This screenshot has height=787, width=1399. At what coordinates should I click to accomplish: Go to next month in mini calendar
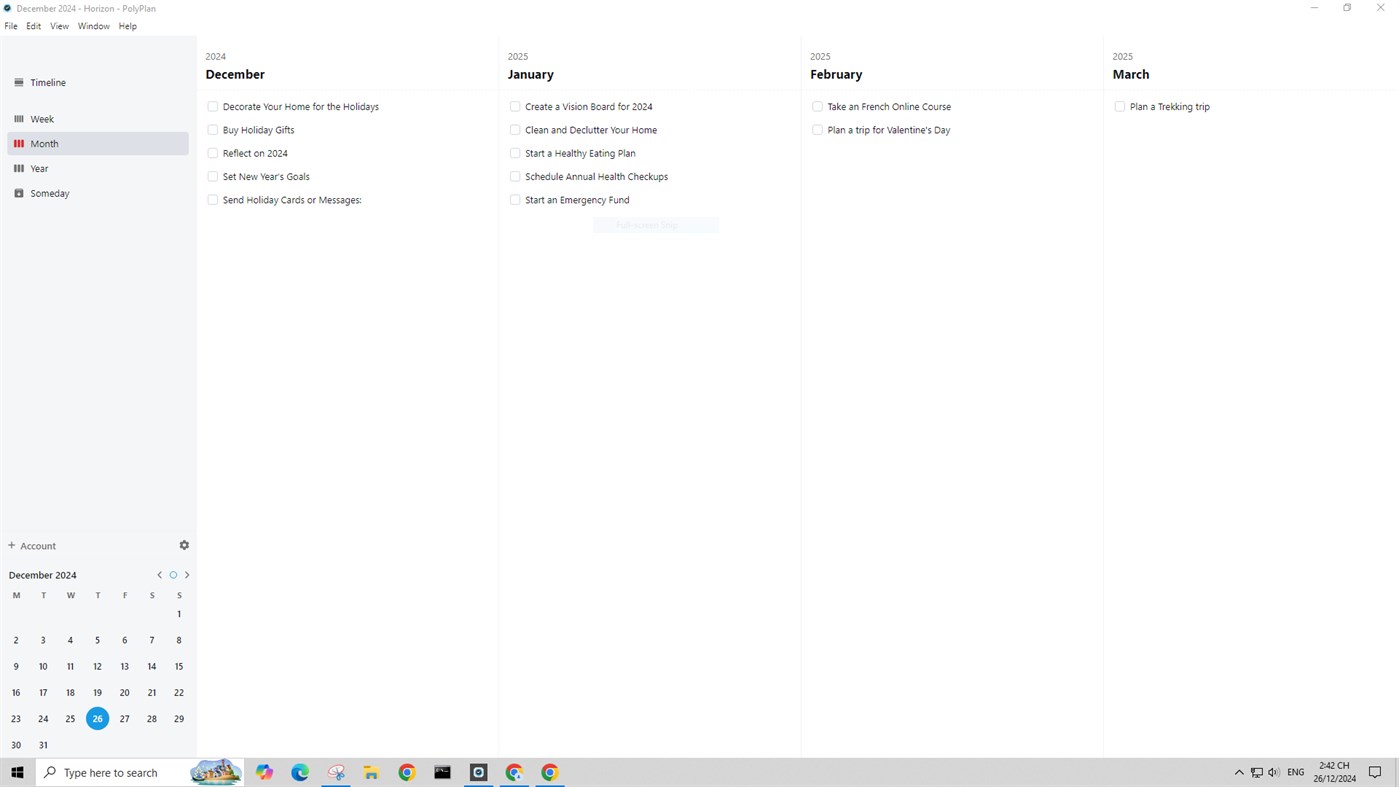(x=187, y=575)
